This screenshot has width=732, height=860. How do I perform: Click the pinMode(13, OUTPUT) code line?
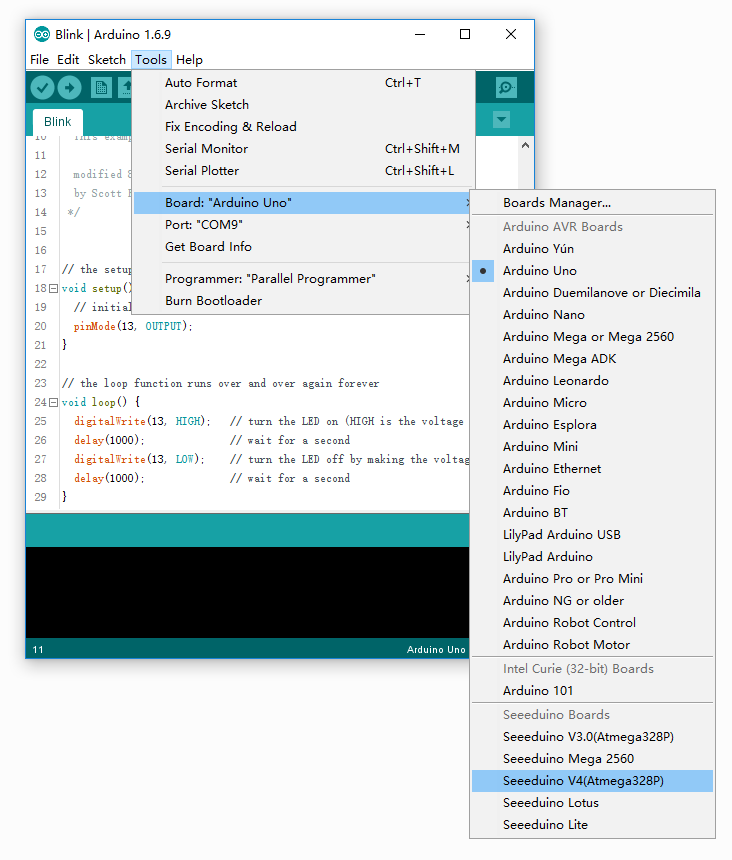pos(133,326)
